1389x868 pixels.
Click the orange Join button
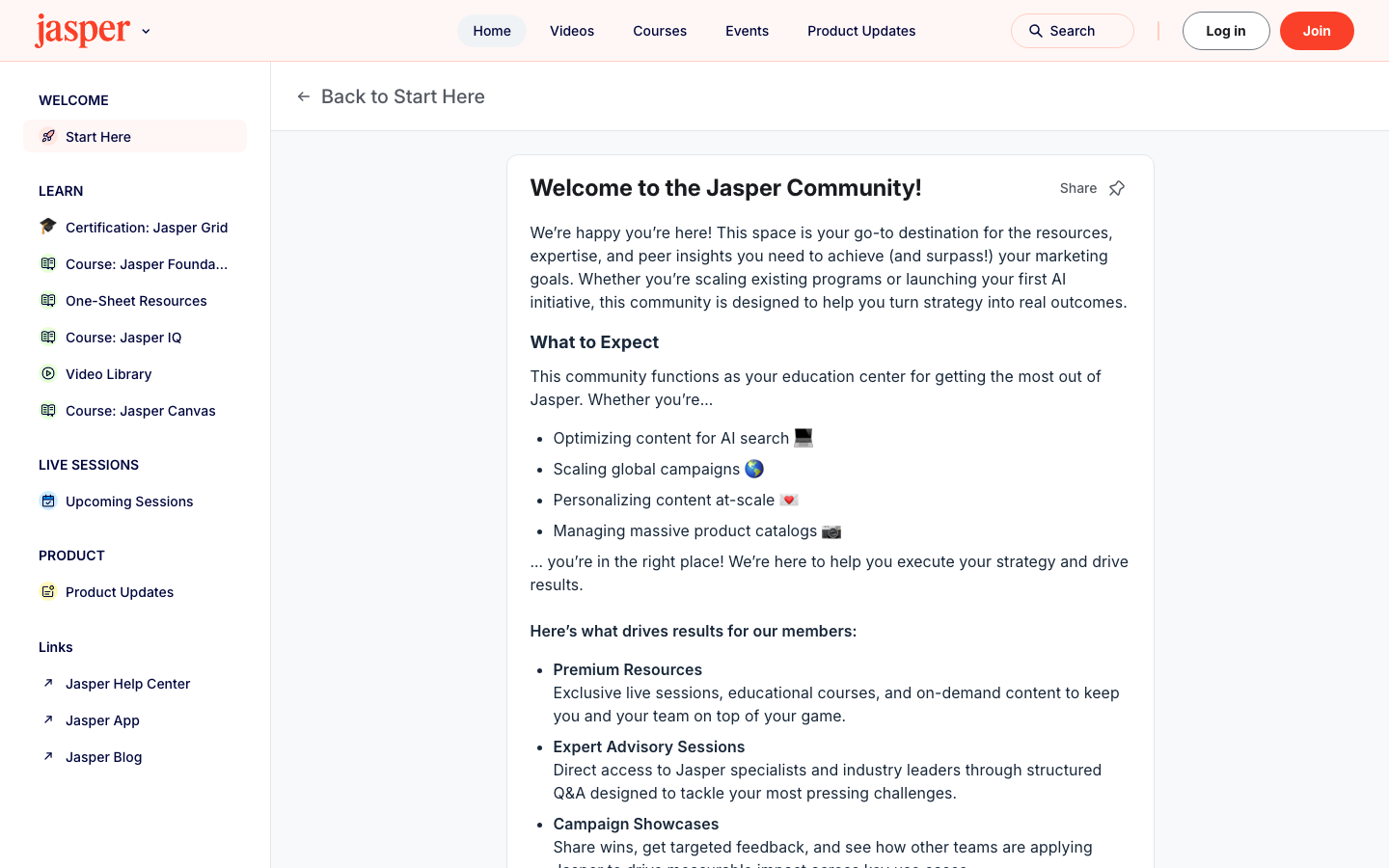(x=1317, y=31)
